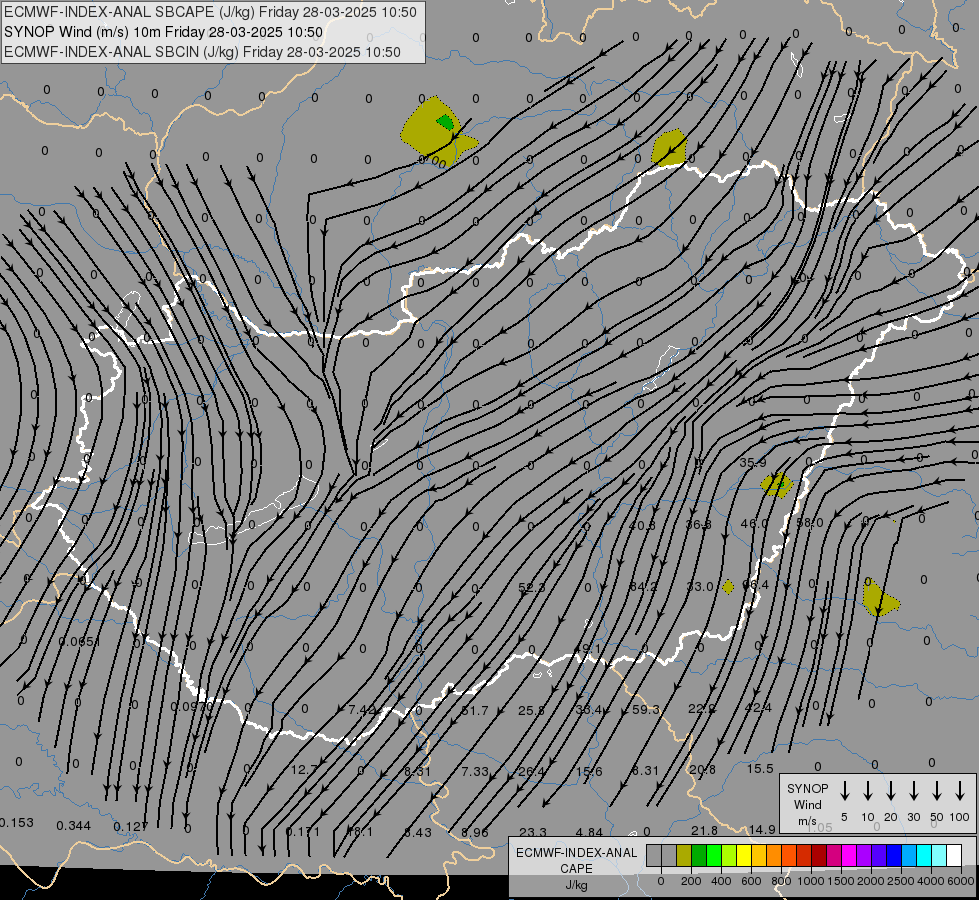Click the 0.0651 value on the map
This screenshot has height=900, width=979.
pyautogui.click(x=79, y=641)
